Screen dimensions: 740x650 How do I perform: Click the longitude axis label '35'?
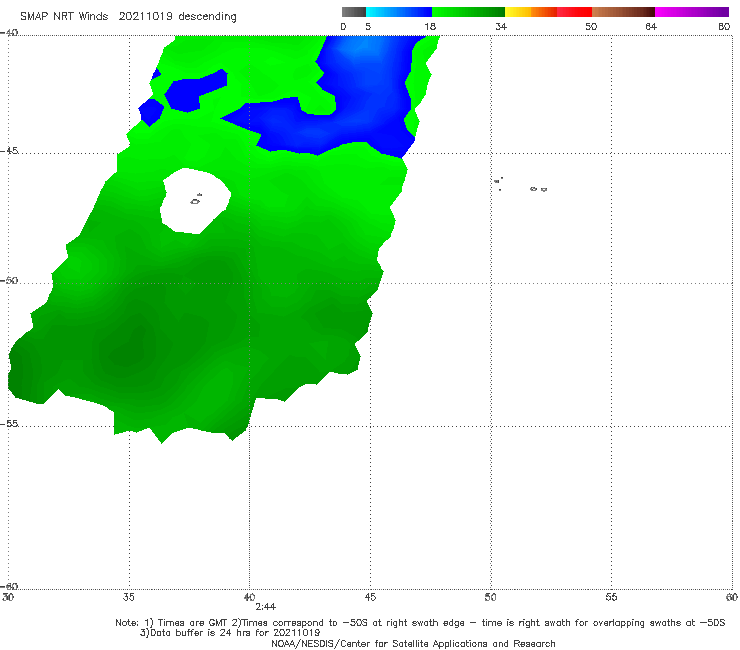tap(129, 597)
